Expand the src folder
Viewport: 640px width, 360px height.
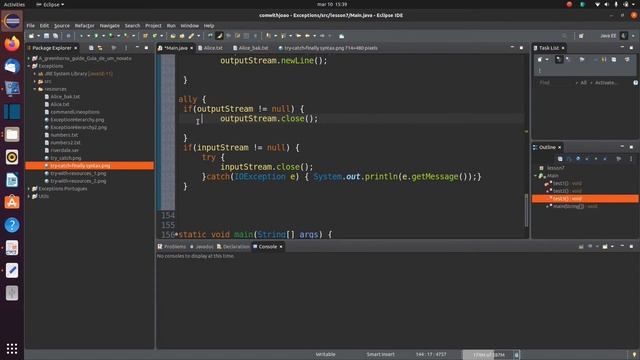[35, 82]
